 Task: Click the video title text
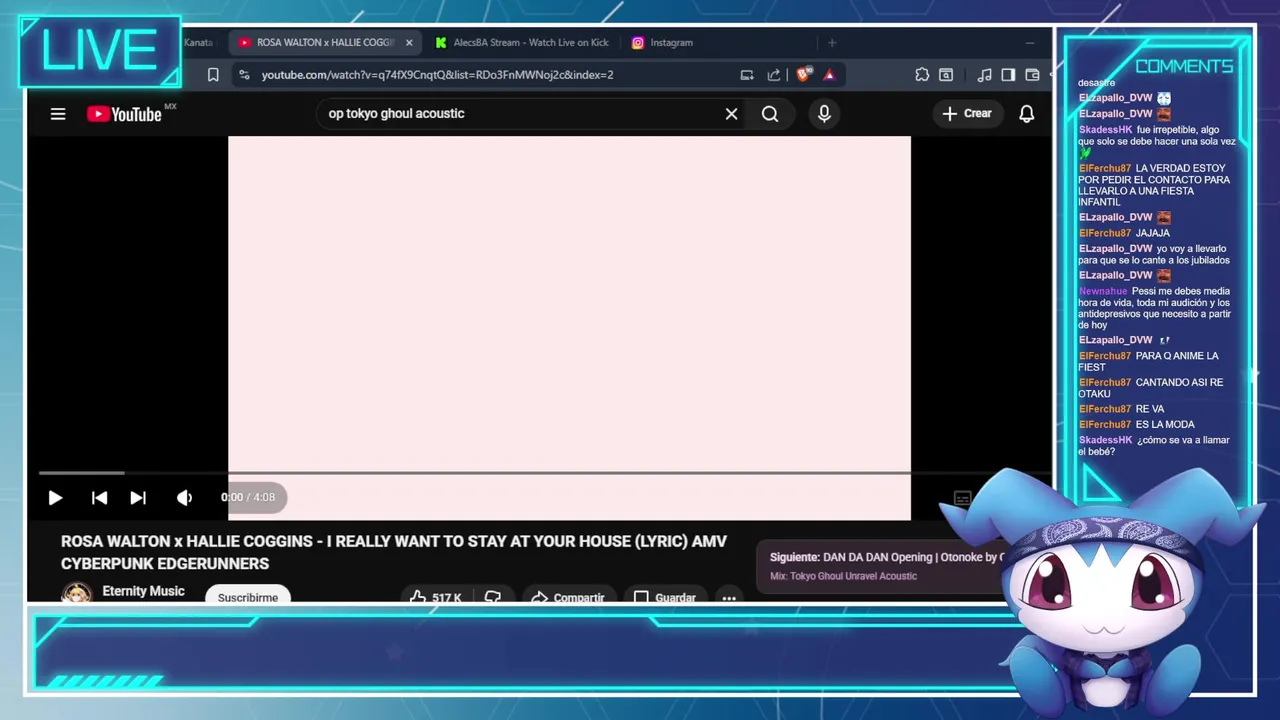coord(394,552)
